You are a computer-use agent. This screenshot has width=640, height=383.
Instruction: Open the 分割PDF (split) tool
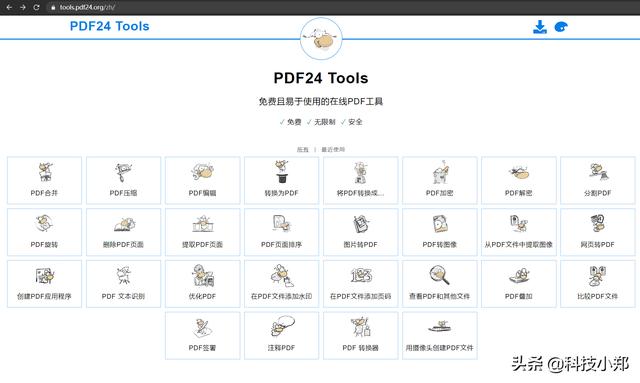(598, 180)
